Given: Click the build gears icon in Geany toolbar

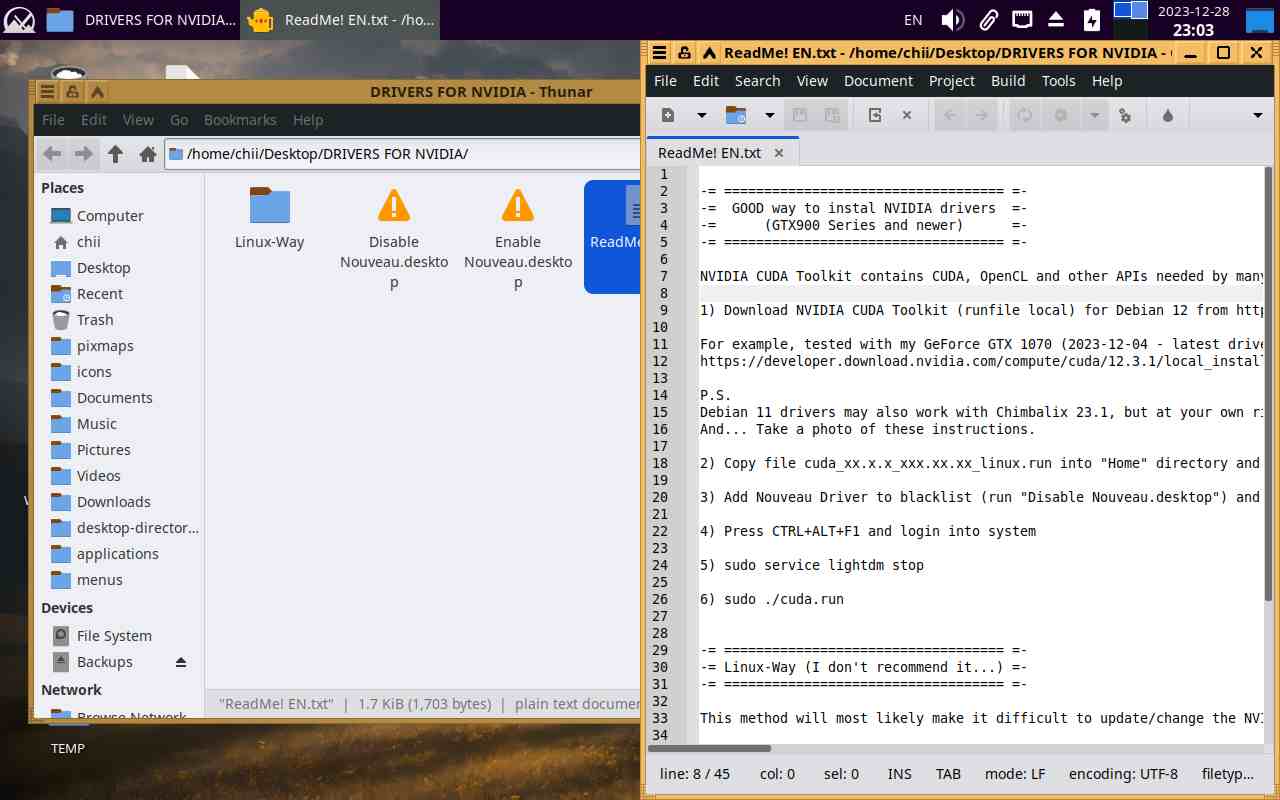Looking at the screenshot, I should 1125,115.
